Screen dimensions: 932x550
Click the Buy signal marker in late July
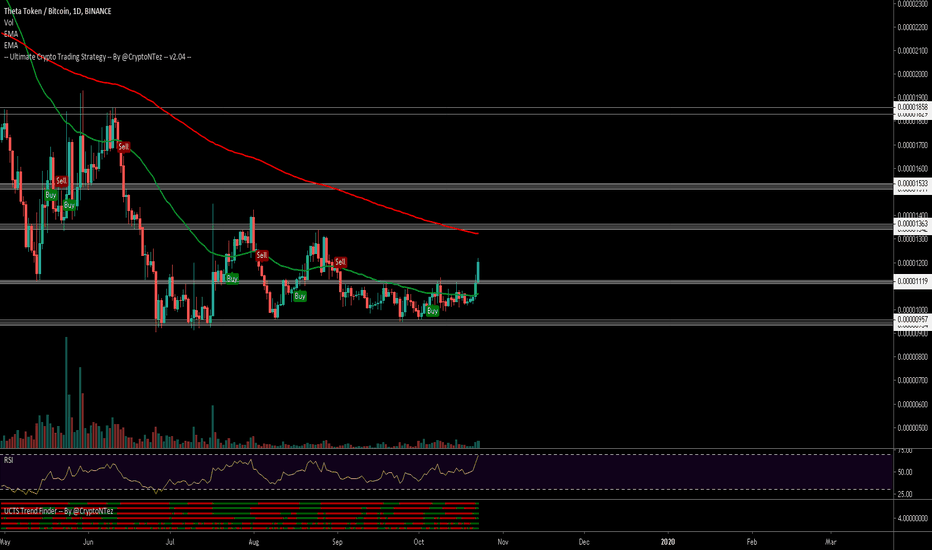click(x=232, y=278)
